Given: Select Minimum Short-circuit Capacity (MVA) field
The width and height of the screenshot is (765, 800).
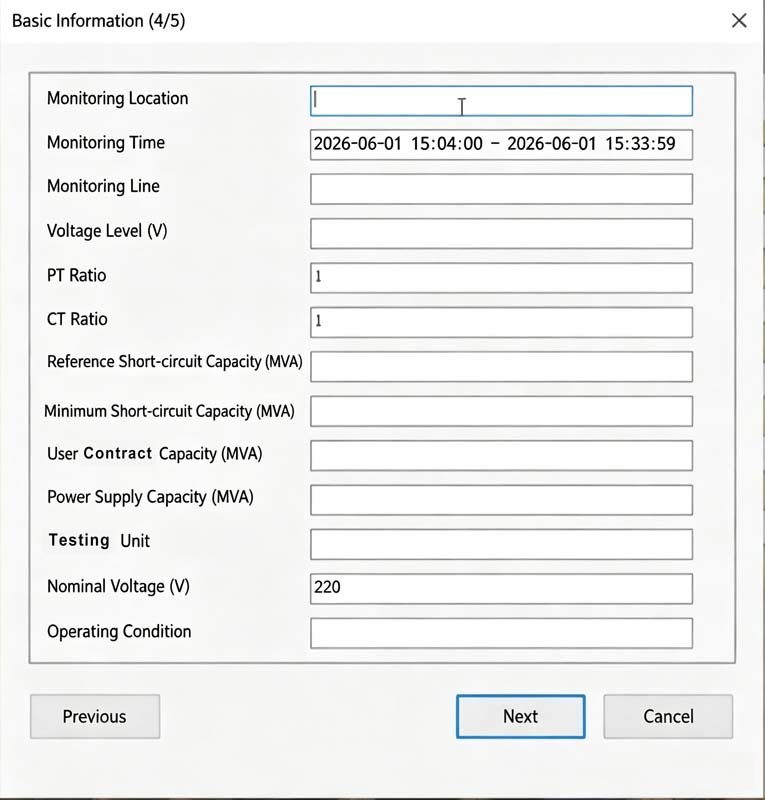Looking at the screenshot, I should (501, 411).
